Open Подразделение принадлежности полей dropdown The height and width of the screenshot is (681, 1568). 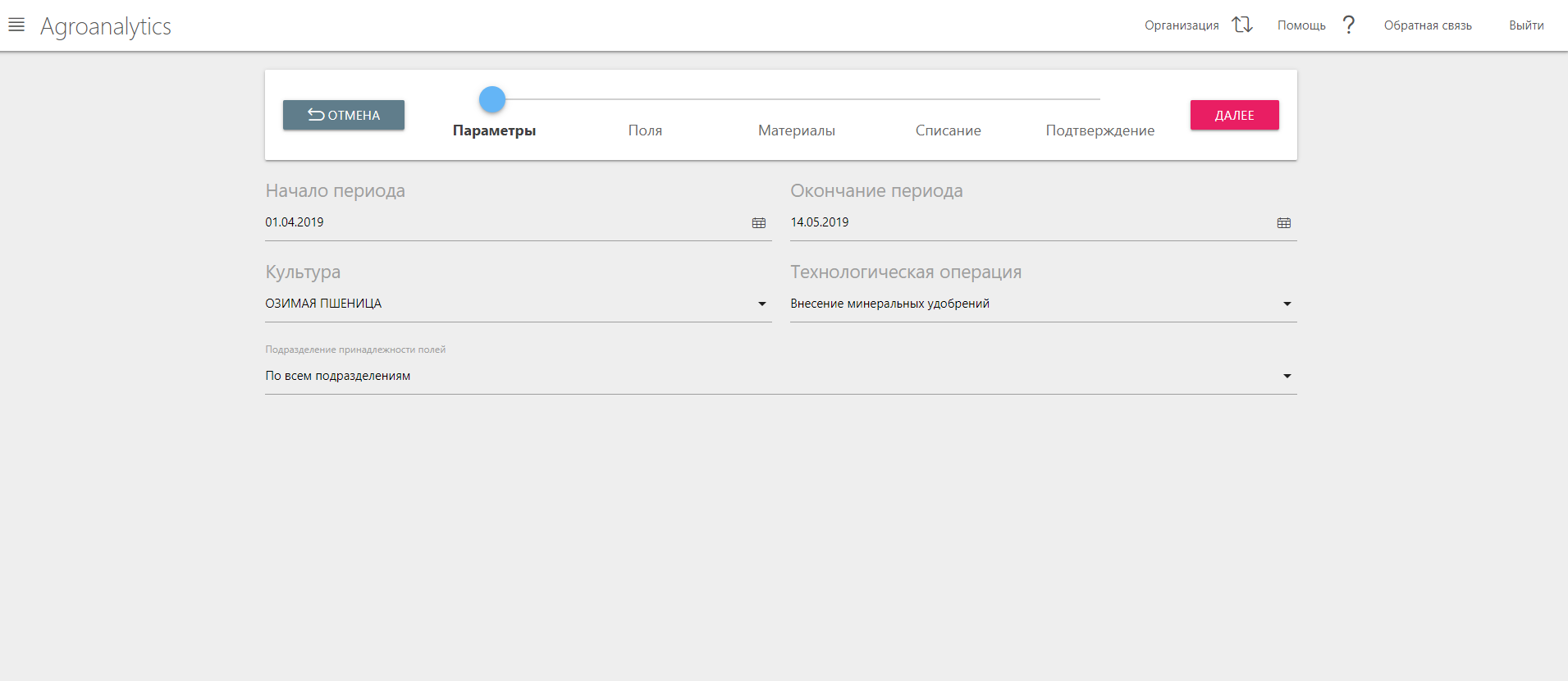coord(1287,377)
